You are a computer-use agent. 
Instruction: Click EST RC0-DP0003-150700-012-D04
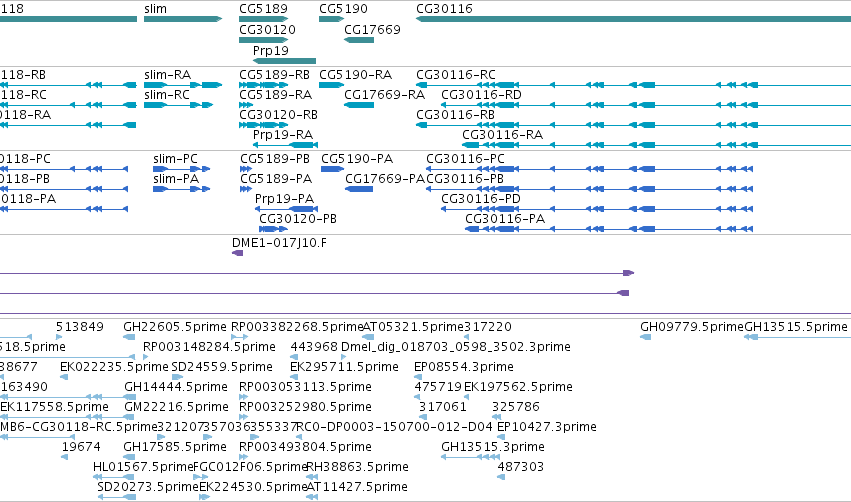(x=395, y=428)
